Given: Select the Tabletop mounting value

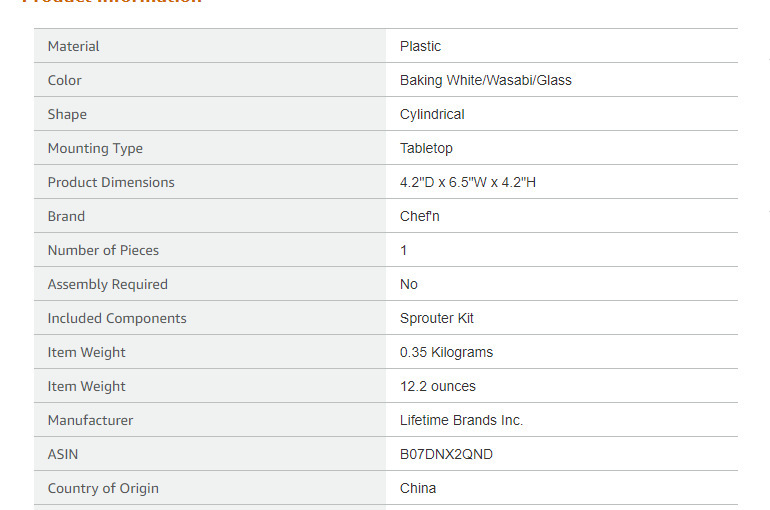Looking at the screenshot, I should click(x=426, y=148).
